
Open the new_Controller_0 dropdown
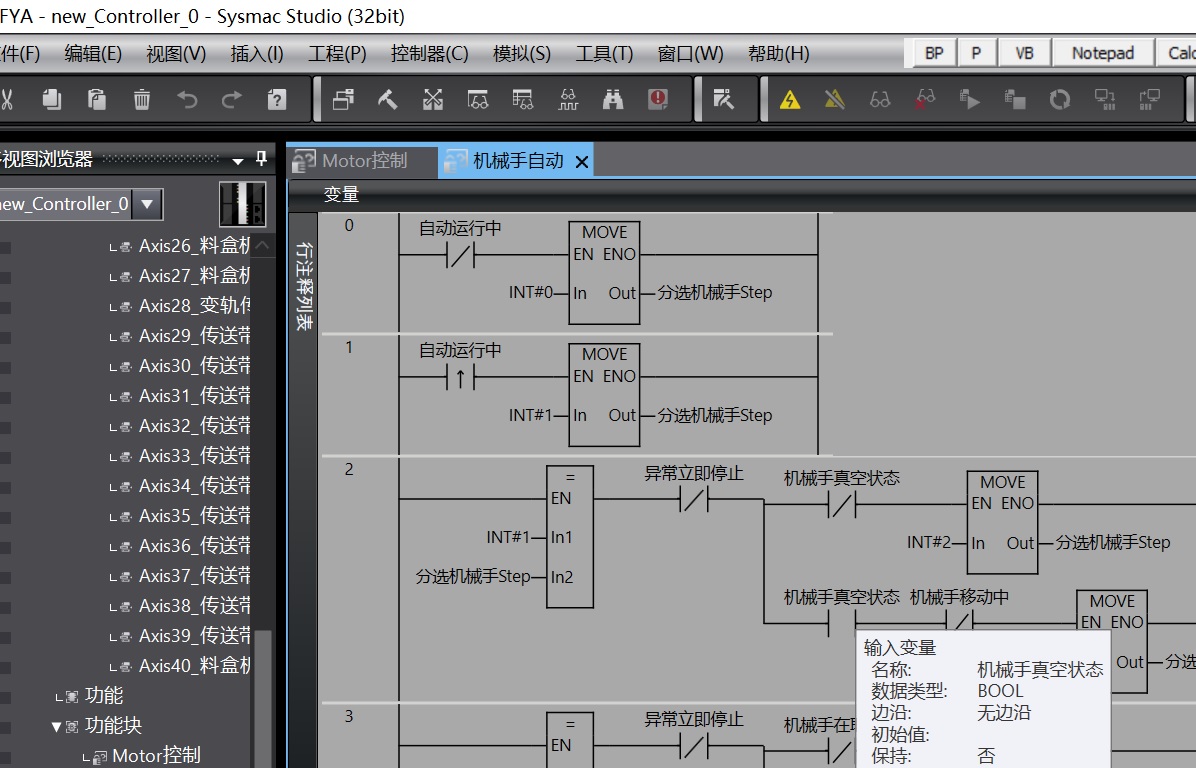pos(147,204)
